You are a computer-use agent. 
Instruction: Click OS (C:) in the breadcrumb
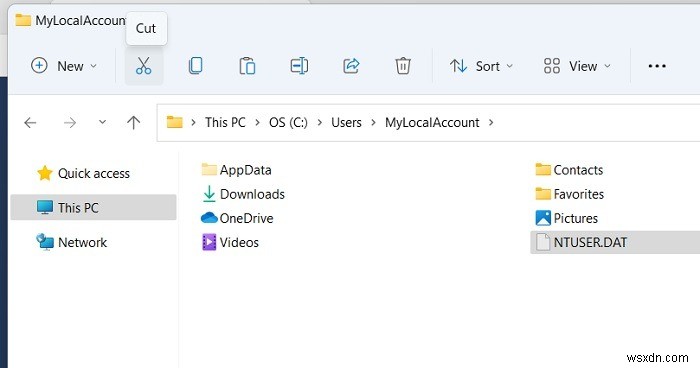point(288,122)
